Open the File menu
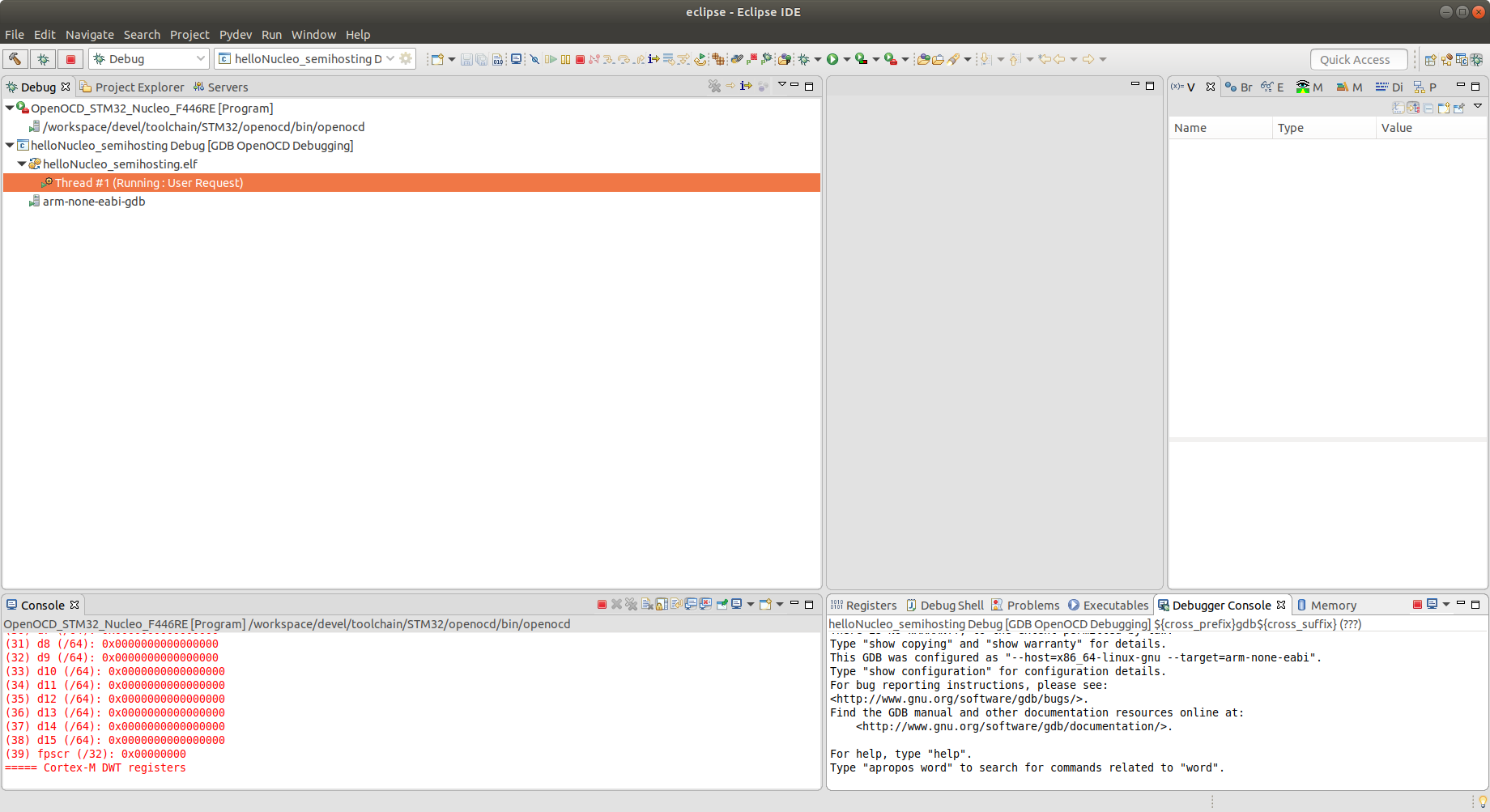1490x812 pixels. (15, 35)
